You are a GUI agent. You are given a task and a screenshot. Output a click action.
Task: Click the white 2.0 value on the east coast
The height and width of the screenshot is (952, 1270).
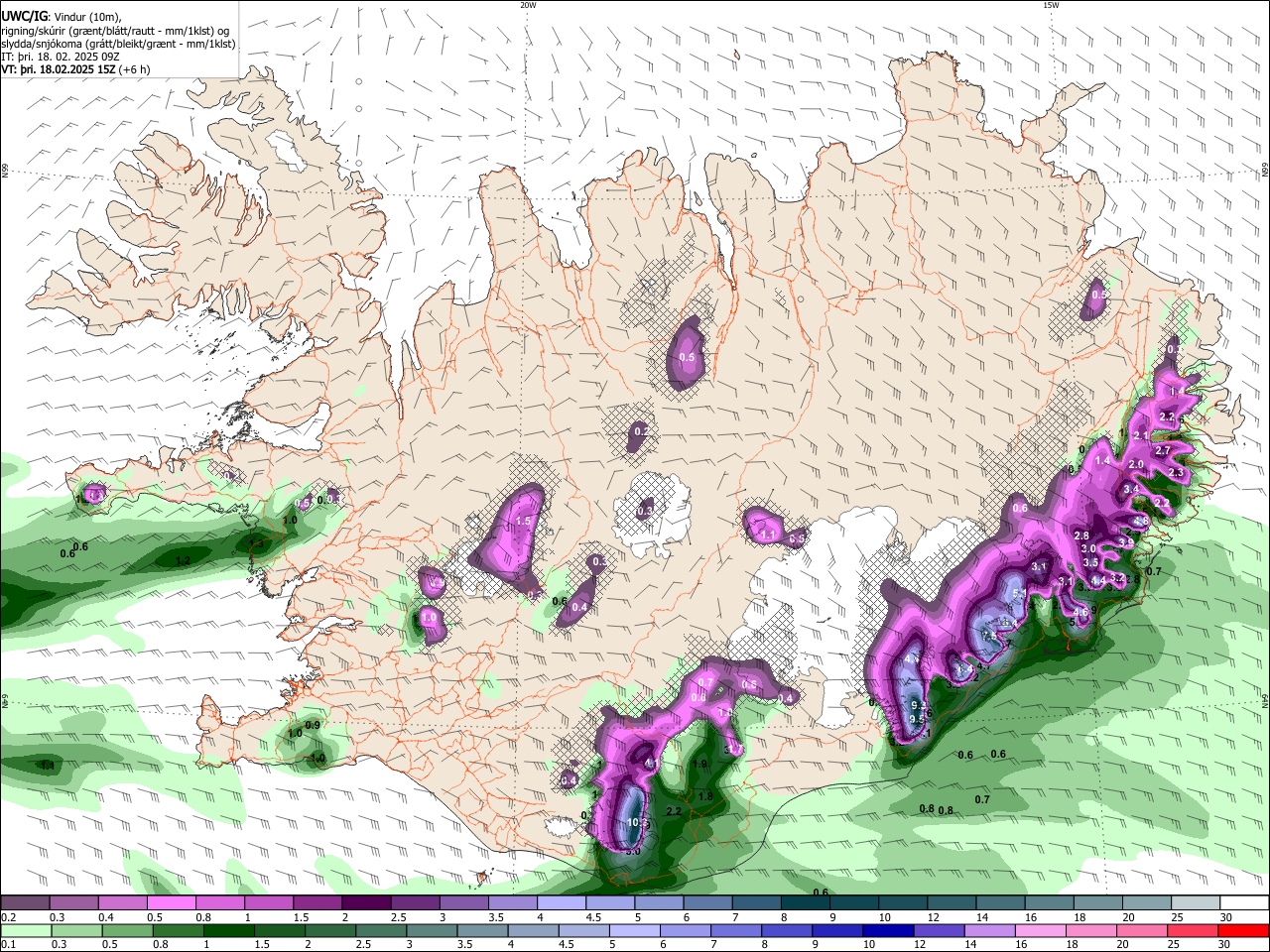tap(1136, 464)
